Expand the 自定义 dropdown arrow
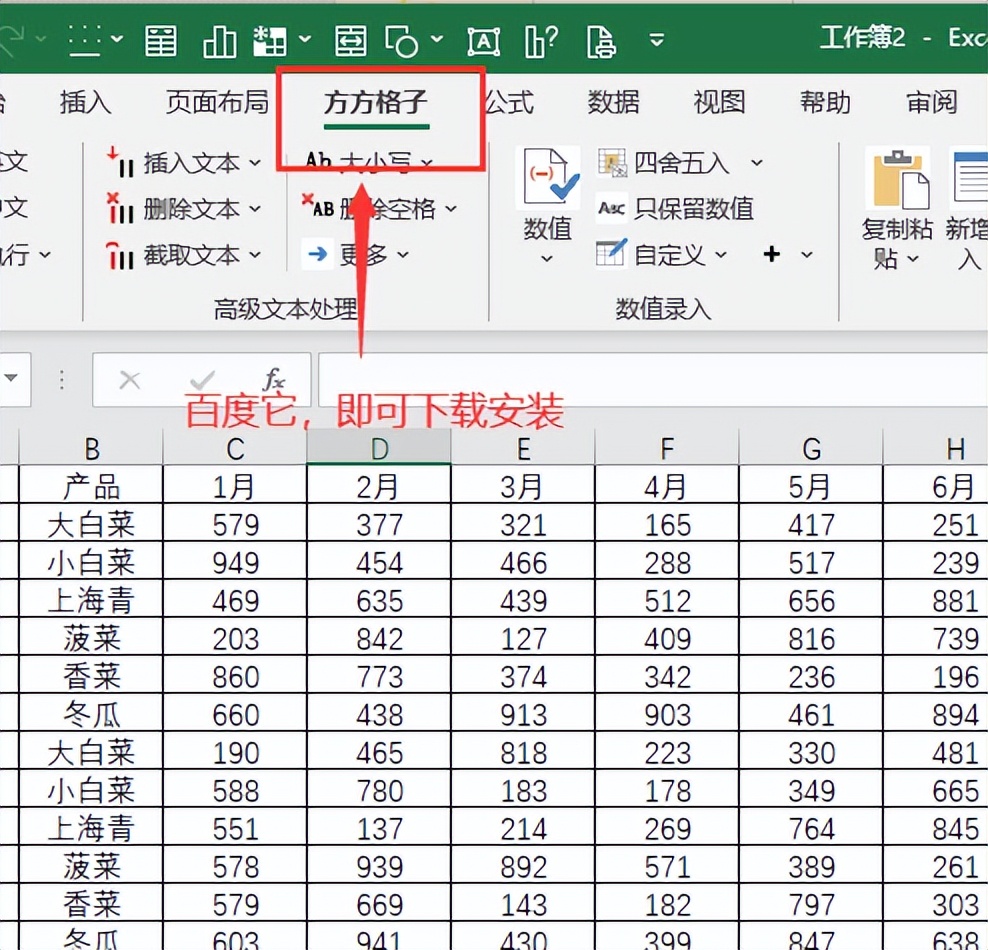 tap(721, 255)
